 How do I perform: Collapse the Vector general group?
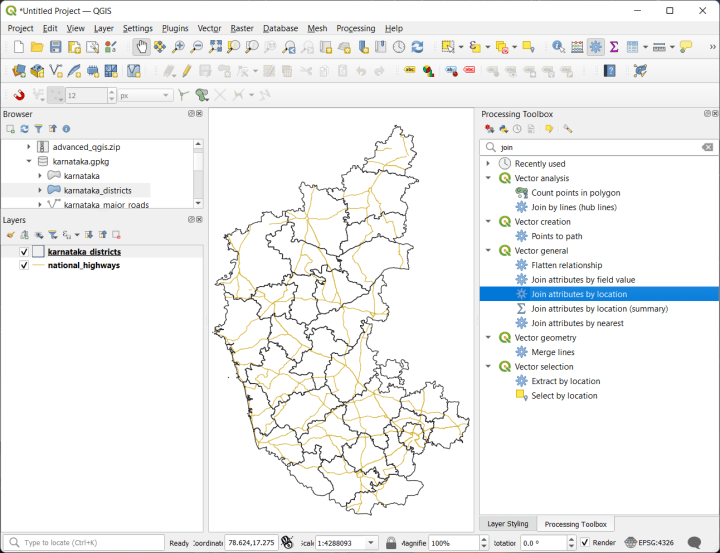point(488,251)
